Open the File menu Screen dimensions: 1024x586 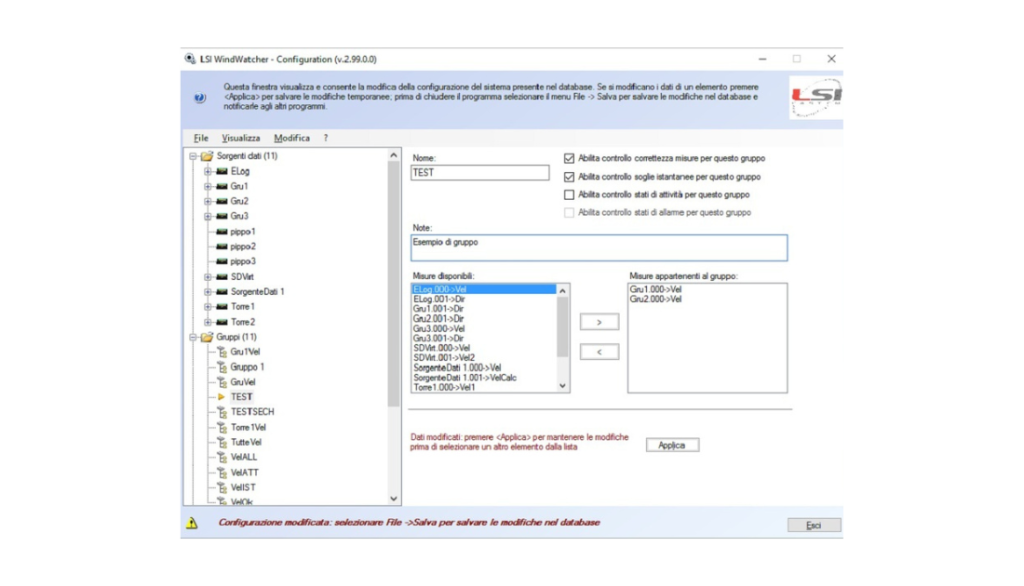[x=201, y=138]
